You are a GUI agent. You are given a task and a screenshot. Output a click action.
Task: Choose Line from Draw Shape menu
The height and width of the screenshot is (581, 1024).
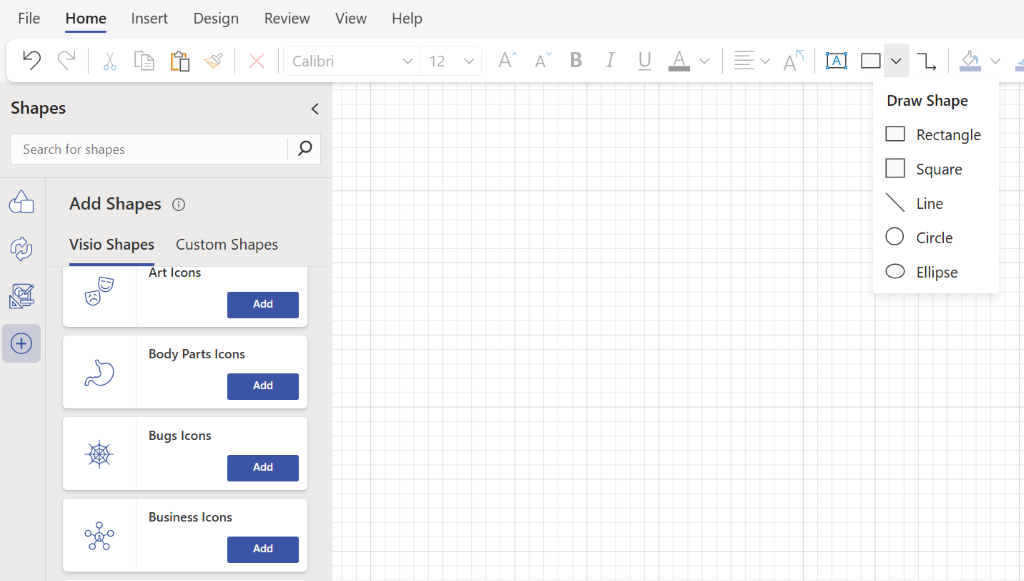pos(935,203)
